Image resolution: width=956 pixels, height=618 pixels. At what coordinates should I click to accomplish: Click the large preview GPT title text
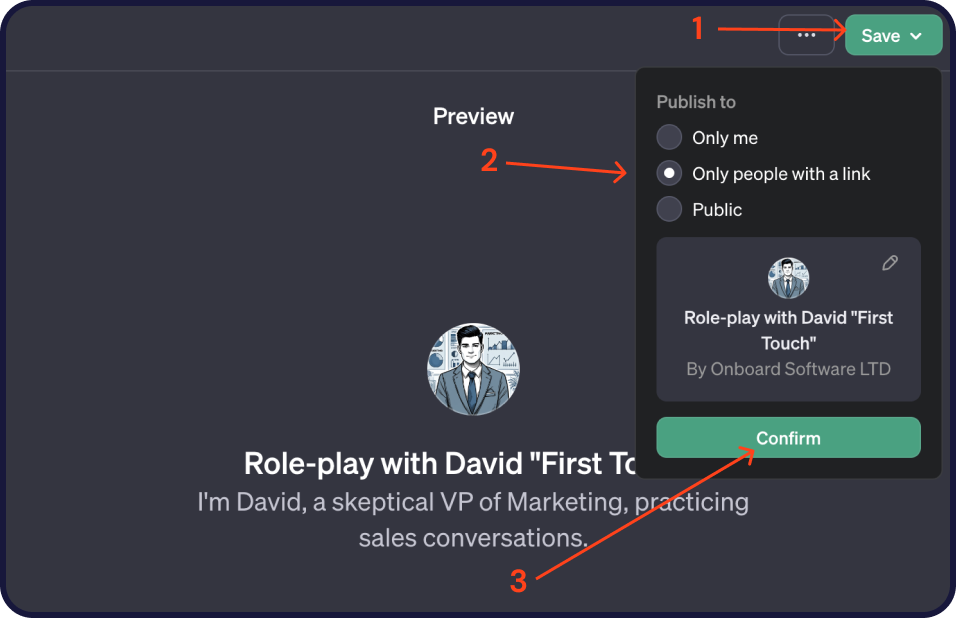pos(440,464)
